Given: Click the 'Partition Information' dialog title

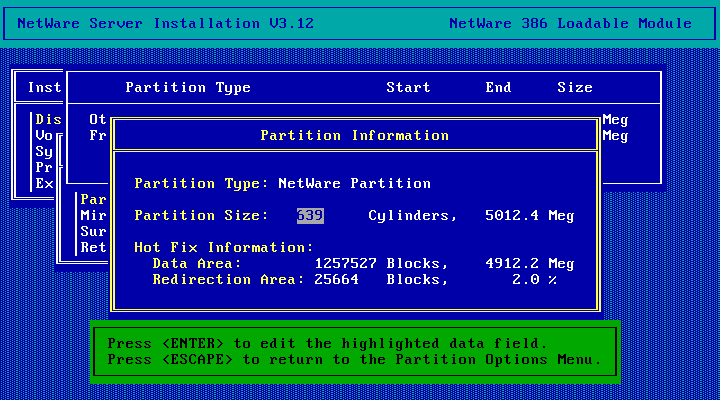Looking at the screenshot, I should pyautogui.click(x=354, y=135).
